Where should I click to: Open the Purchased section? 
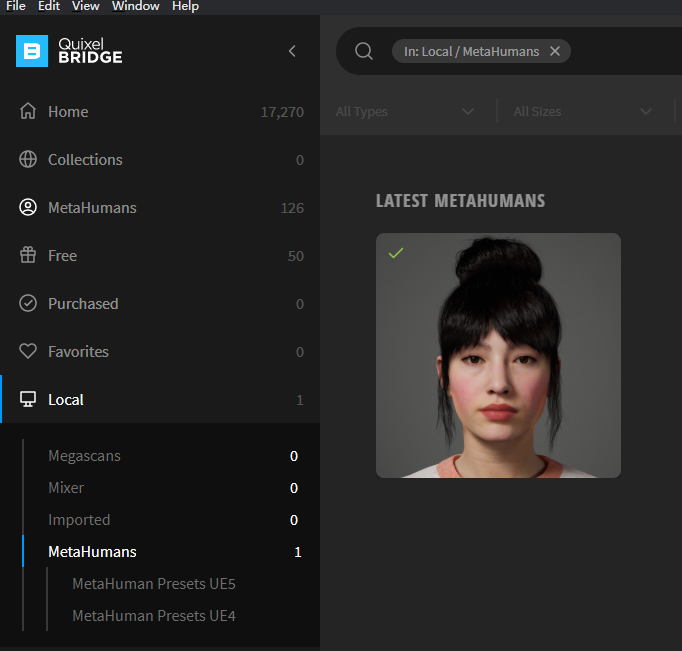(160, 304)
